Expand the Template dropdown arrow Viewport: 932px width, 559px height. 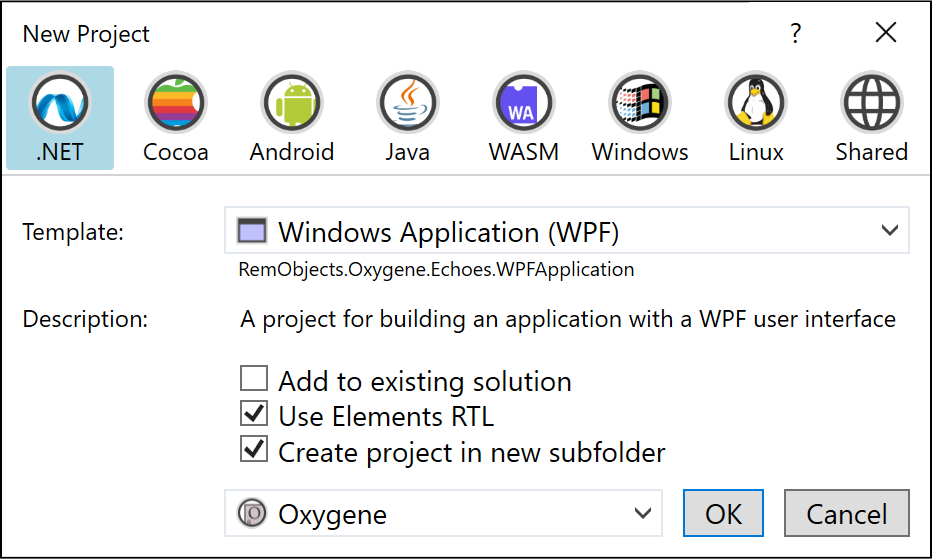[889, 230]
